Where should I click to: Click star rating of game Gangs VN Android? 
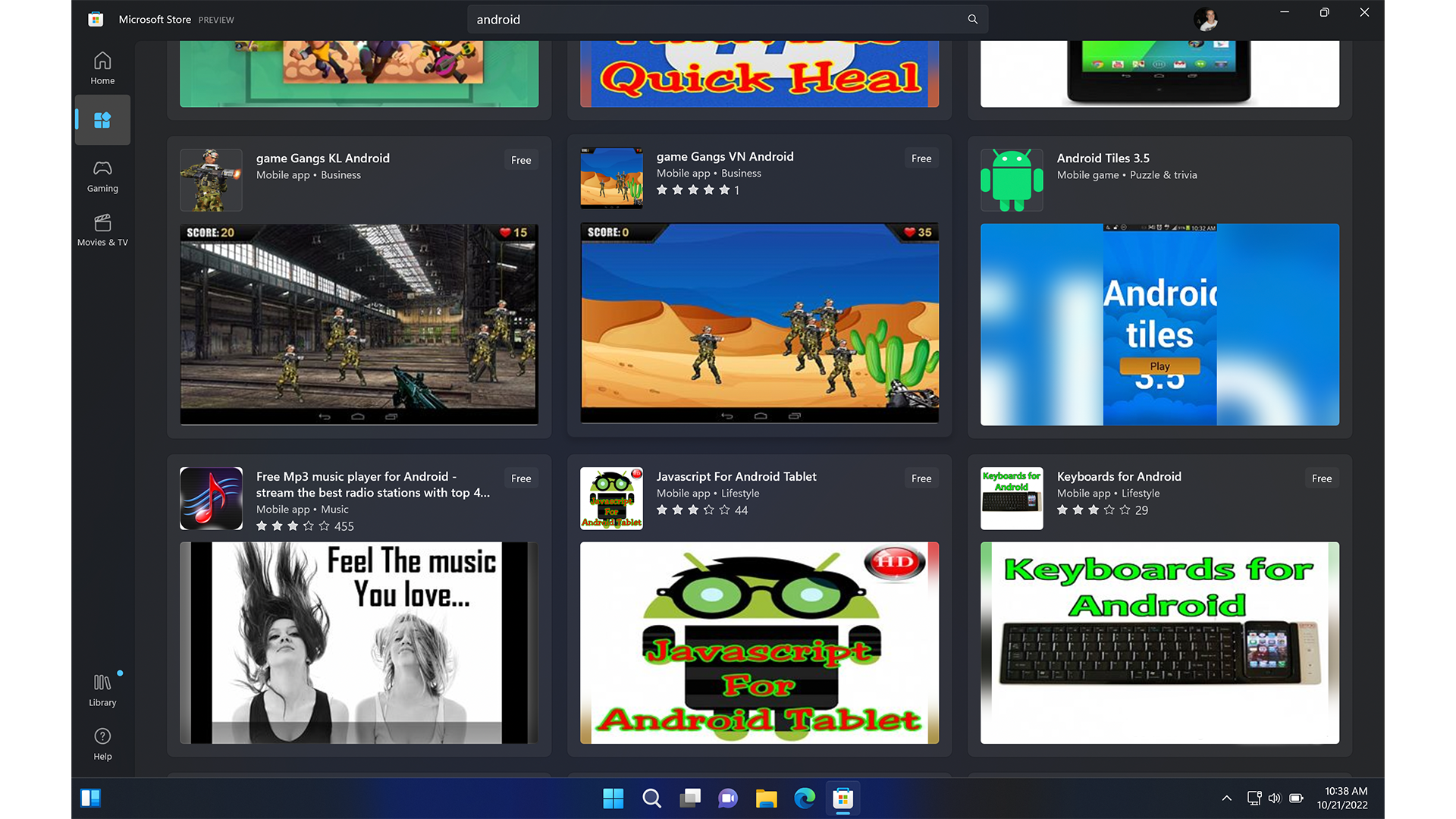[x=698, y=190]
